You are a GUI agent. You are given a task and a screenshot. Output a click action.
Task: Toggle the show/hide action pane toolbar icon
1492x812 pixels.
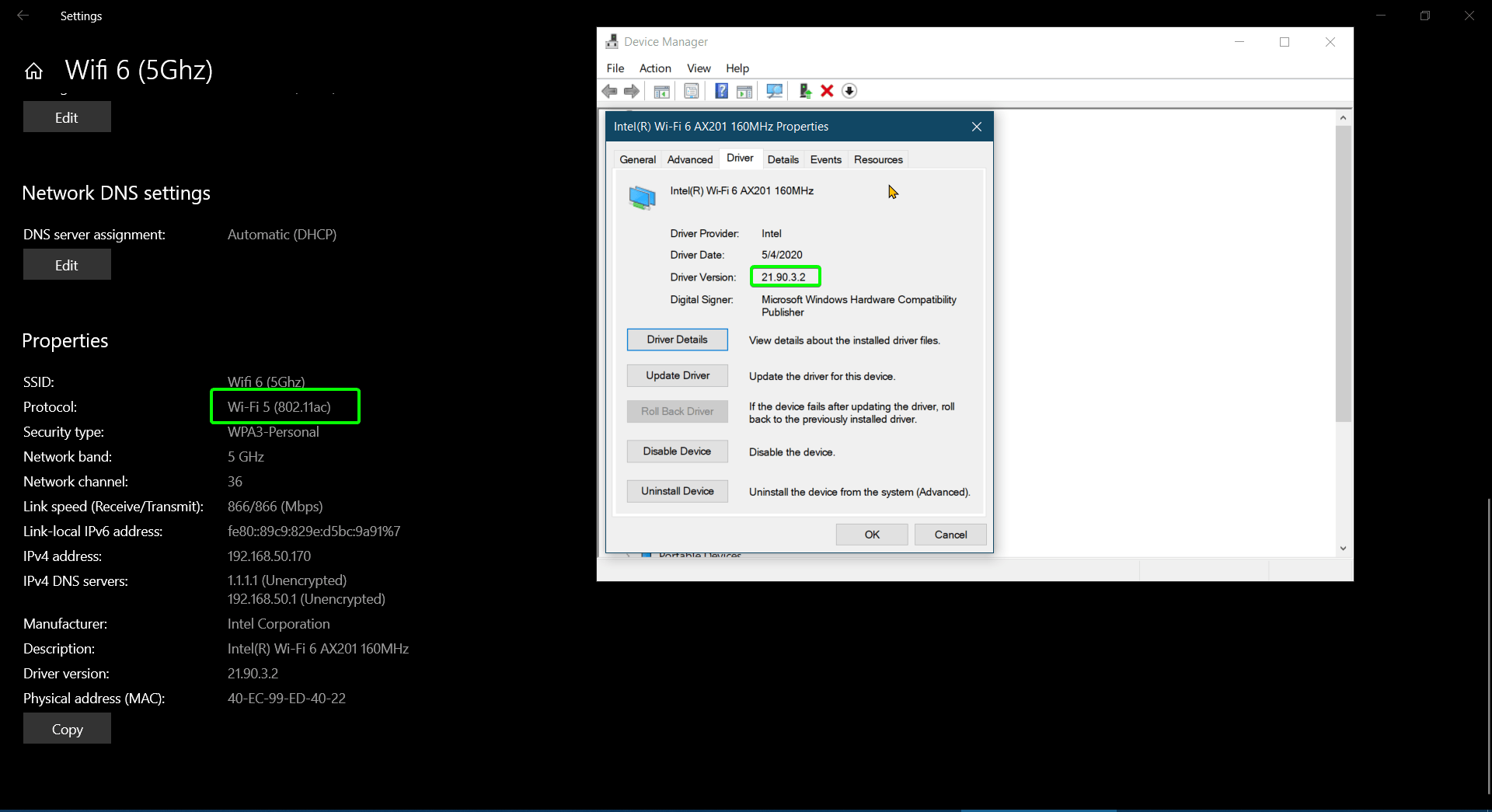[x=744, y=92]
